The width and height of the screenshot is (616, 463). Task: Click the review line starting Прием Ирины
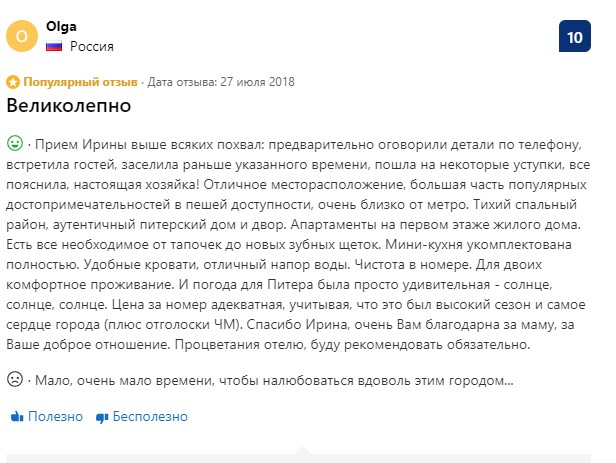(x=308, y=145)
